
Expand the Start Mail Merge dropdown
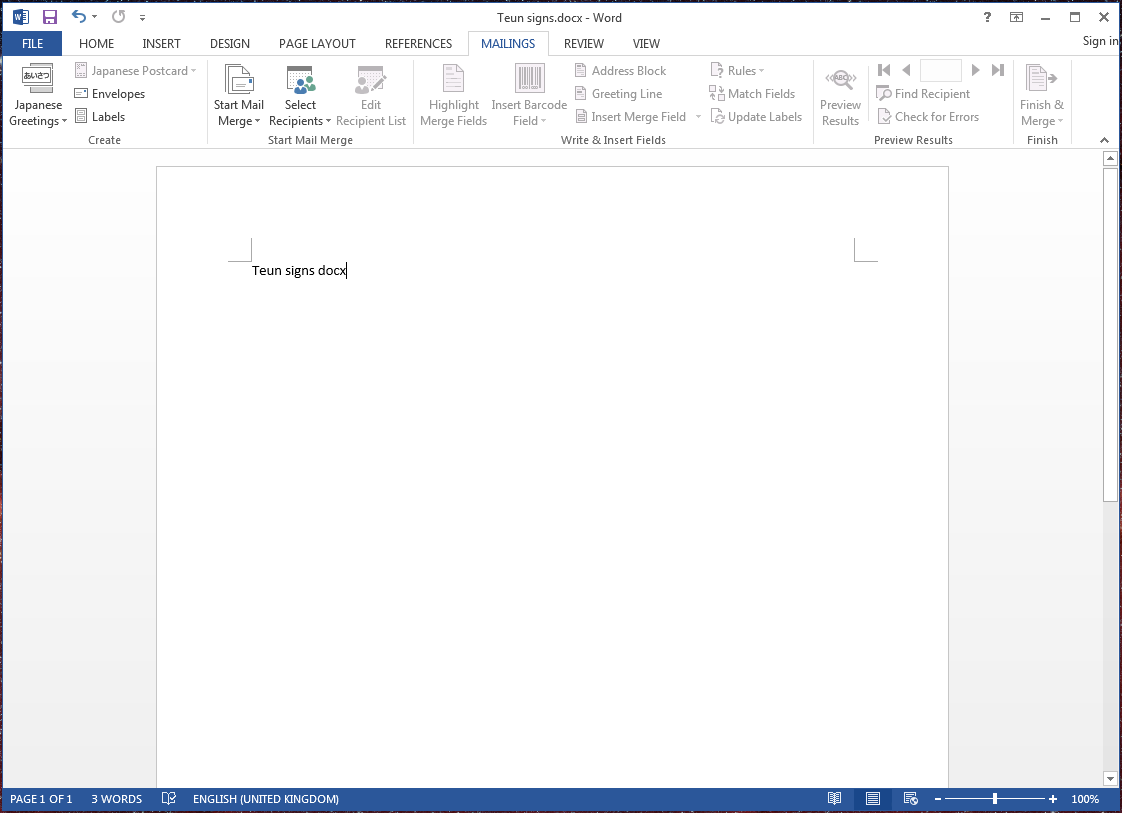239,112
